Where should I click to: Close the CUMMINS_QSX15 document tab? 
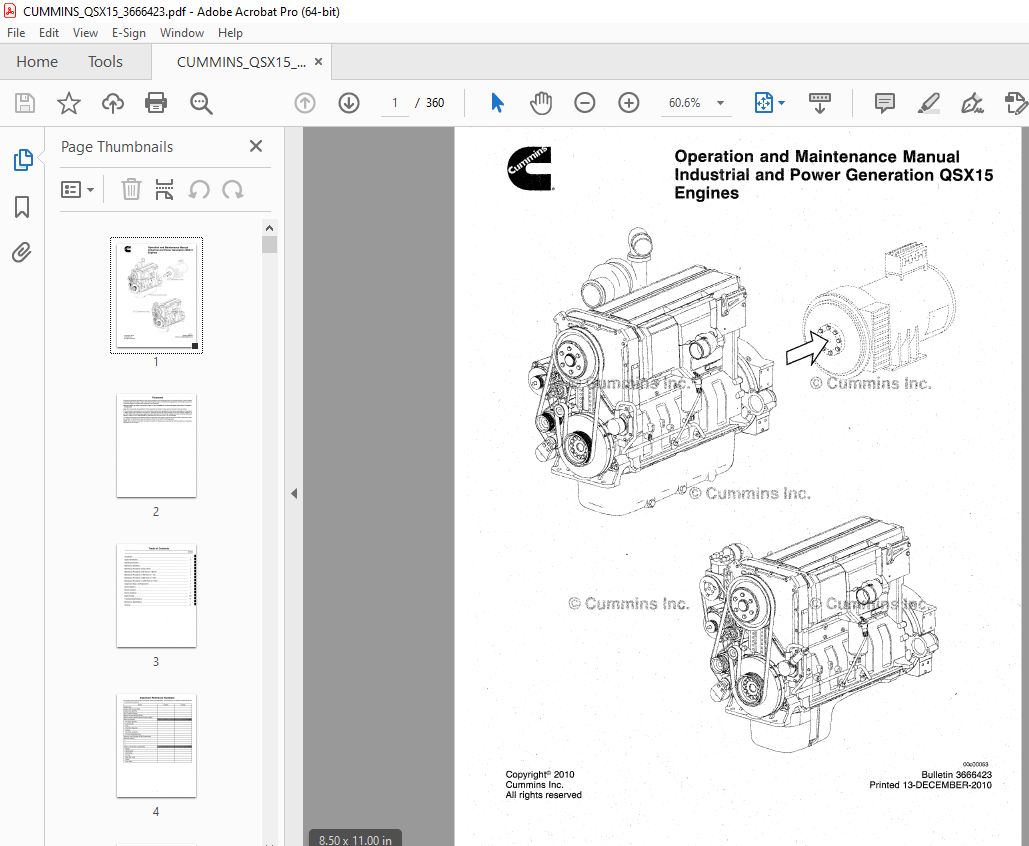(318, 62)
